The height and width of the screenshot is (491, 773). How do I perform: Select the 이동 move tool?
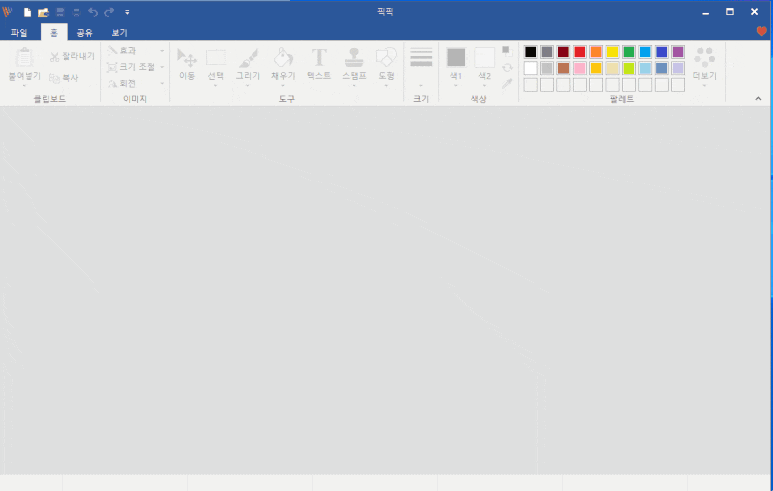[187, 64]
